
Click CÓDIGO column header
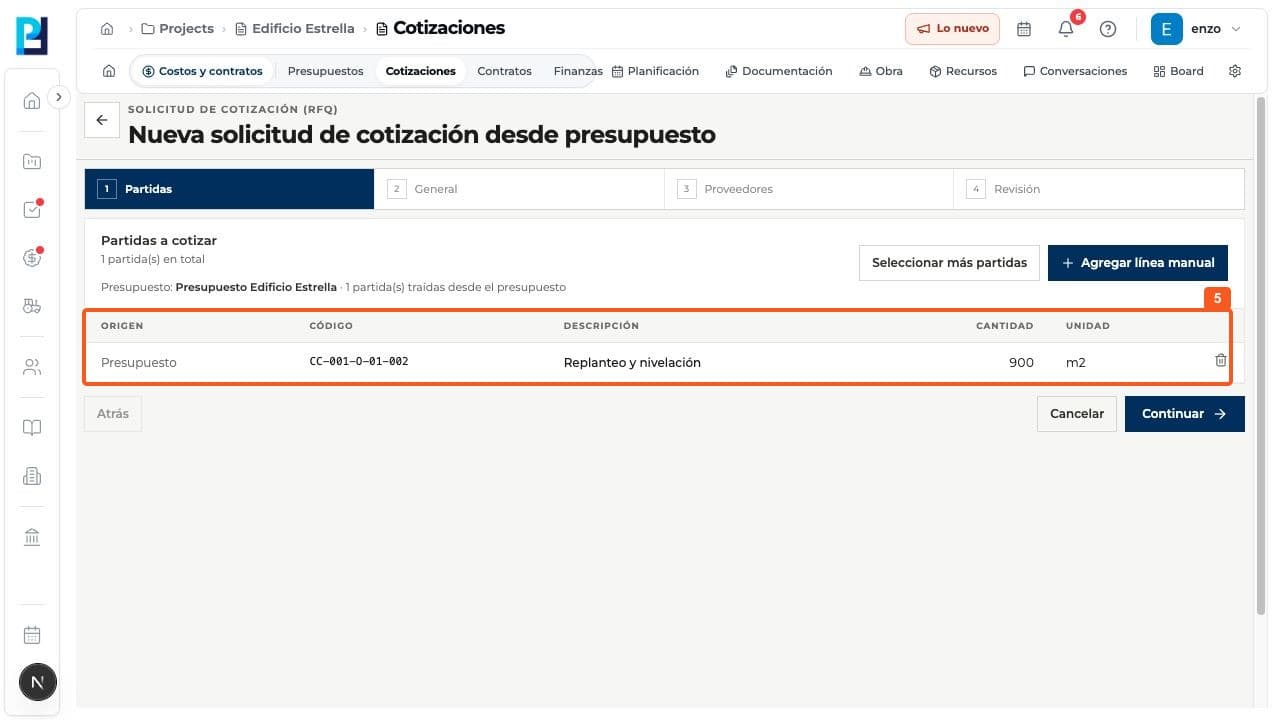click(331, 326)
